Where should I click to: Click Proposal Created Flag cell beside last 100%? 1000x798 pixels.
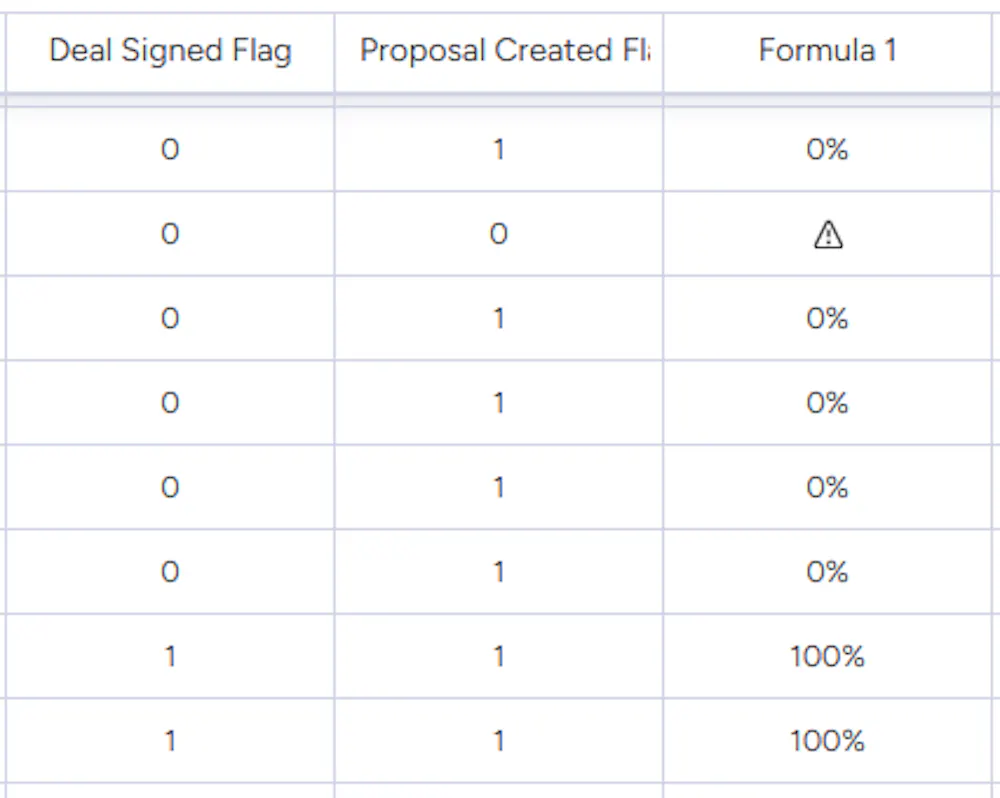pos(498,741)
